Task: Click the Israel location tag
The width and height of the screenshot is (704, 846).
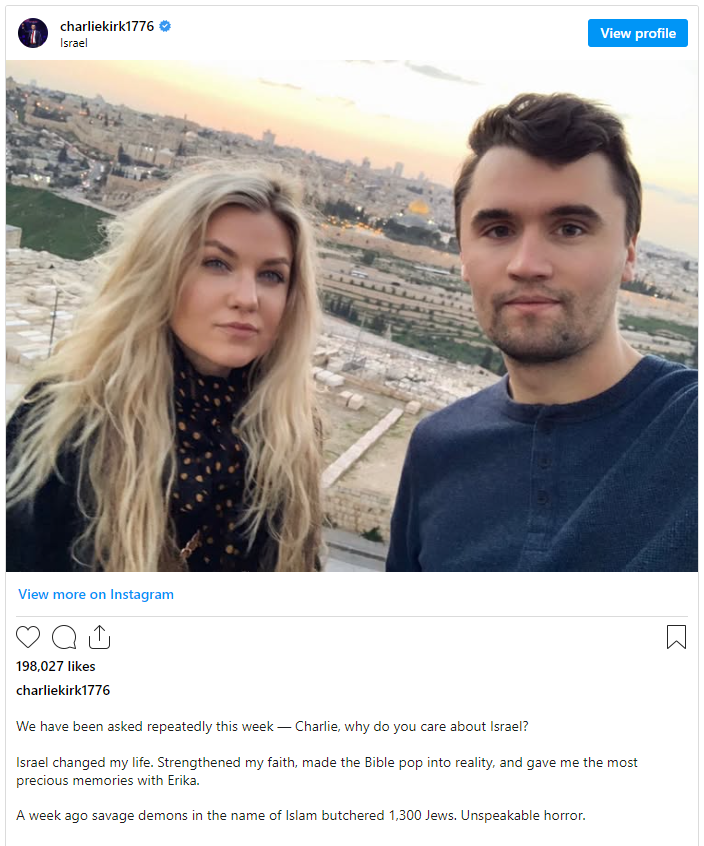Action: (73, 43)
